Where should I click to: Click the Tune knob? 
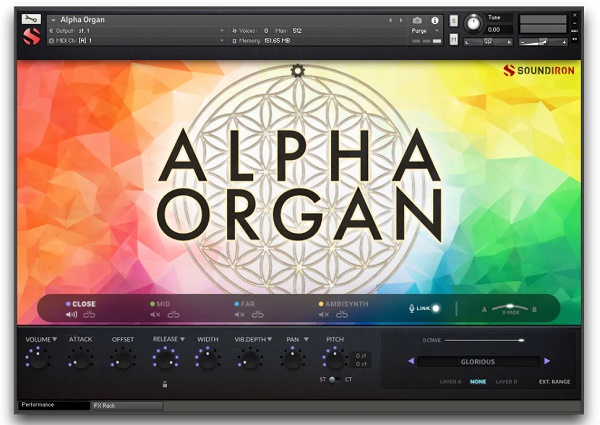click(473, 23)
